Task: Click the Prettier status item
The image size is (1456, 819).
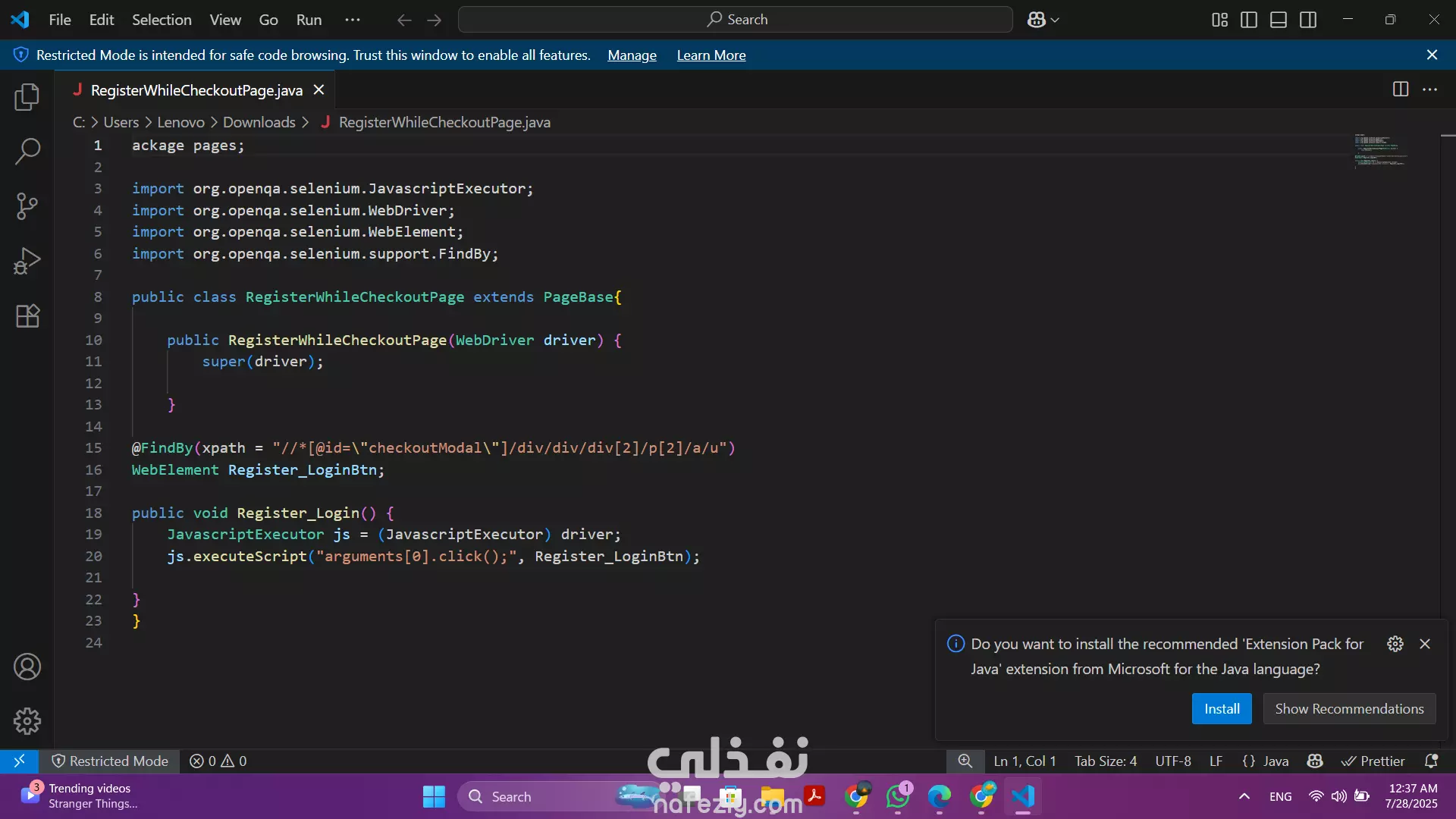Action: point(1373,761)
